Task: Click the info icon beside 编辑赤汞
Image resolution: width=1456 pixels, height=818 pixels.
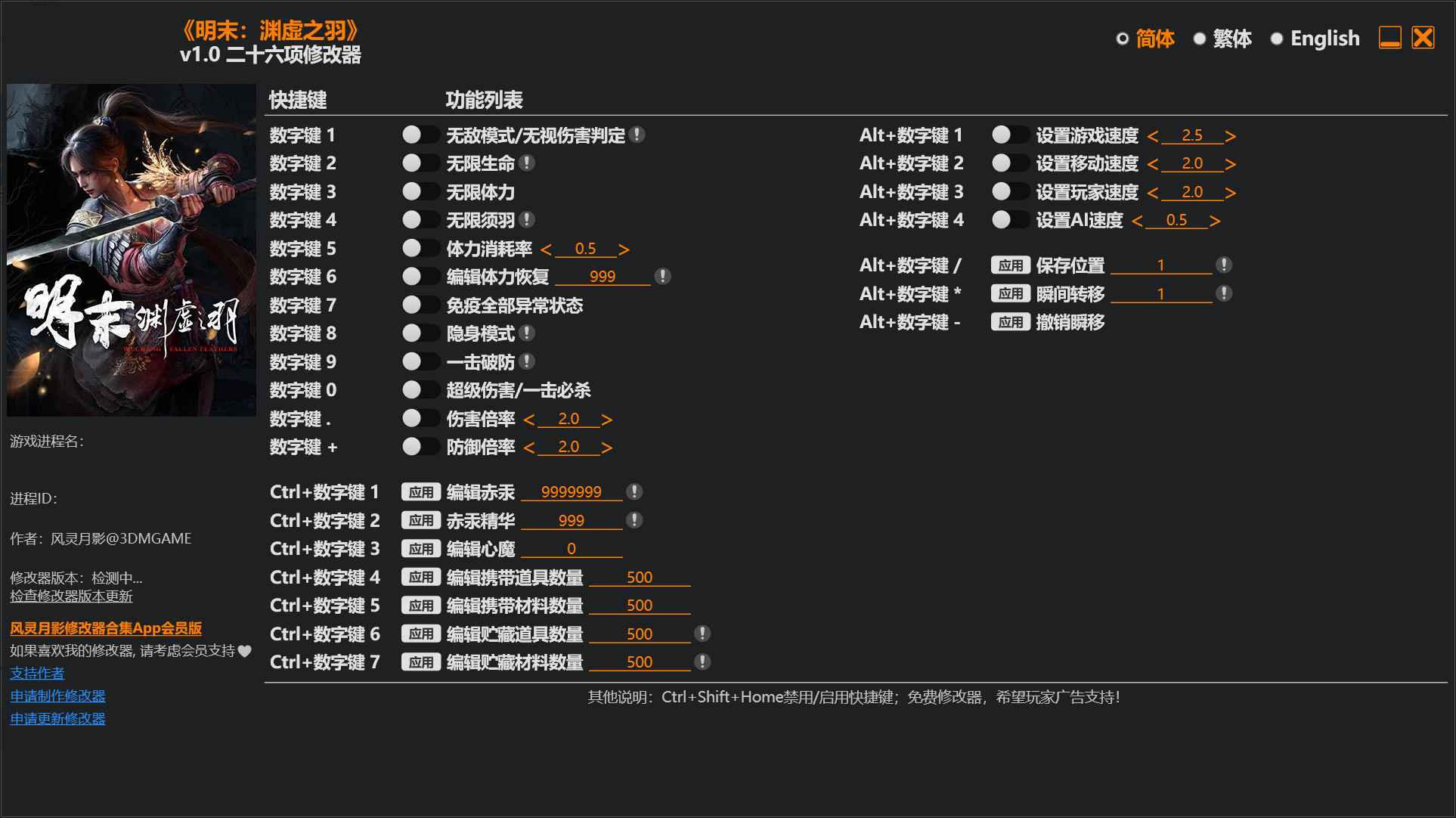Action: (x=636, y=491)
